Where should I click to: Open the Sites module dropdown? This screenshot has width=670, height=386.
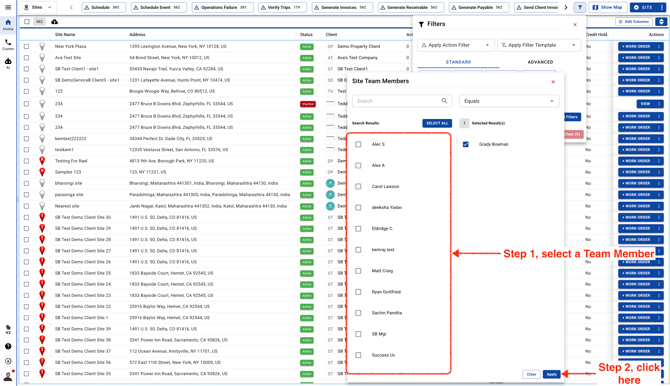(38, 7)
